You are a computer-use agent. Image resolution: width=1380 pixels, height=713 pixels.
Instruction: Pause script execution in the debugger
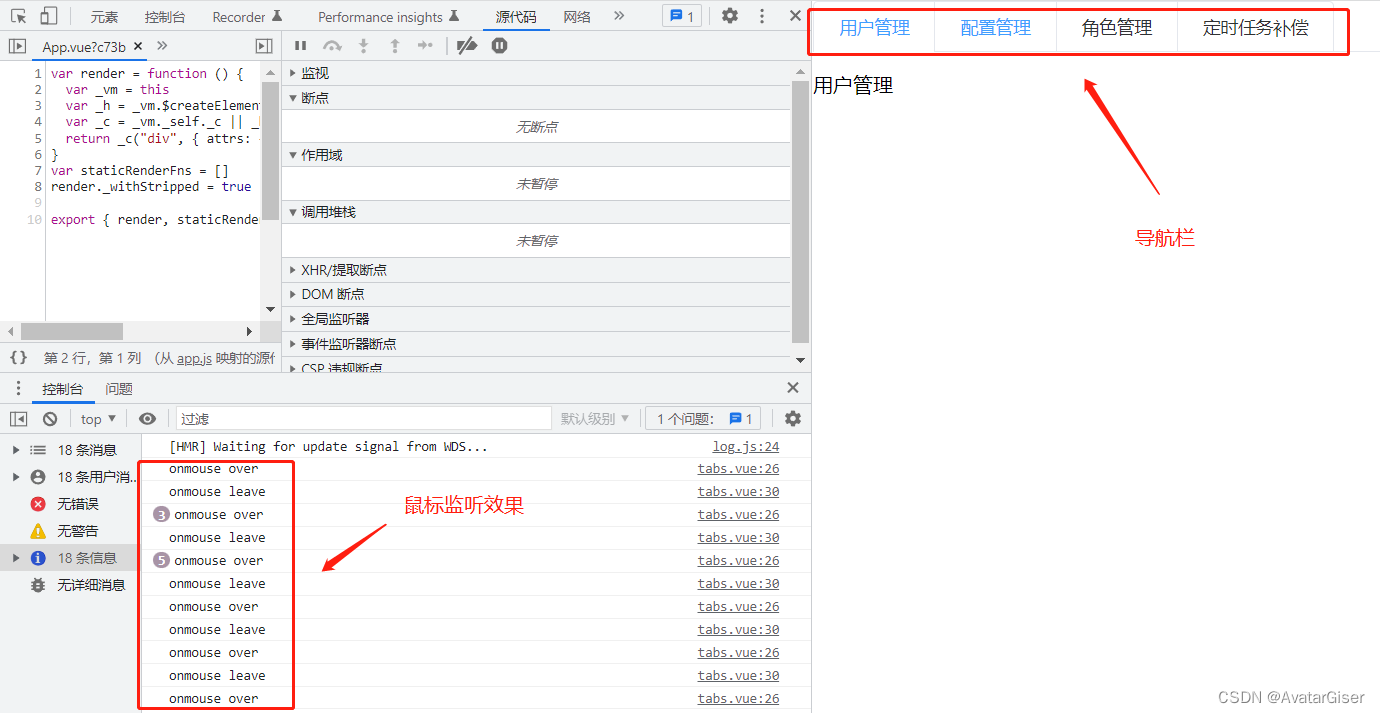click(299, 45)
